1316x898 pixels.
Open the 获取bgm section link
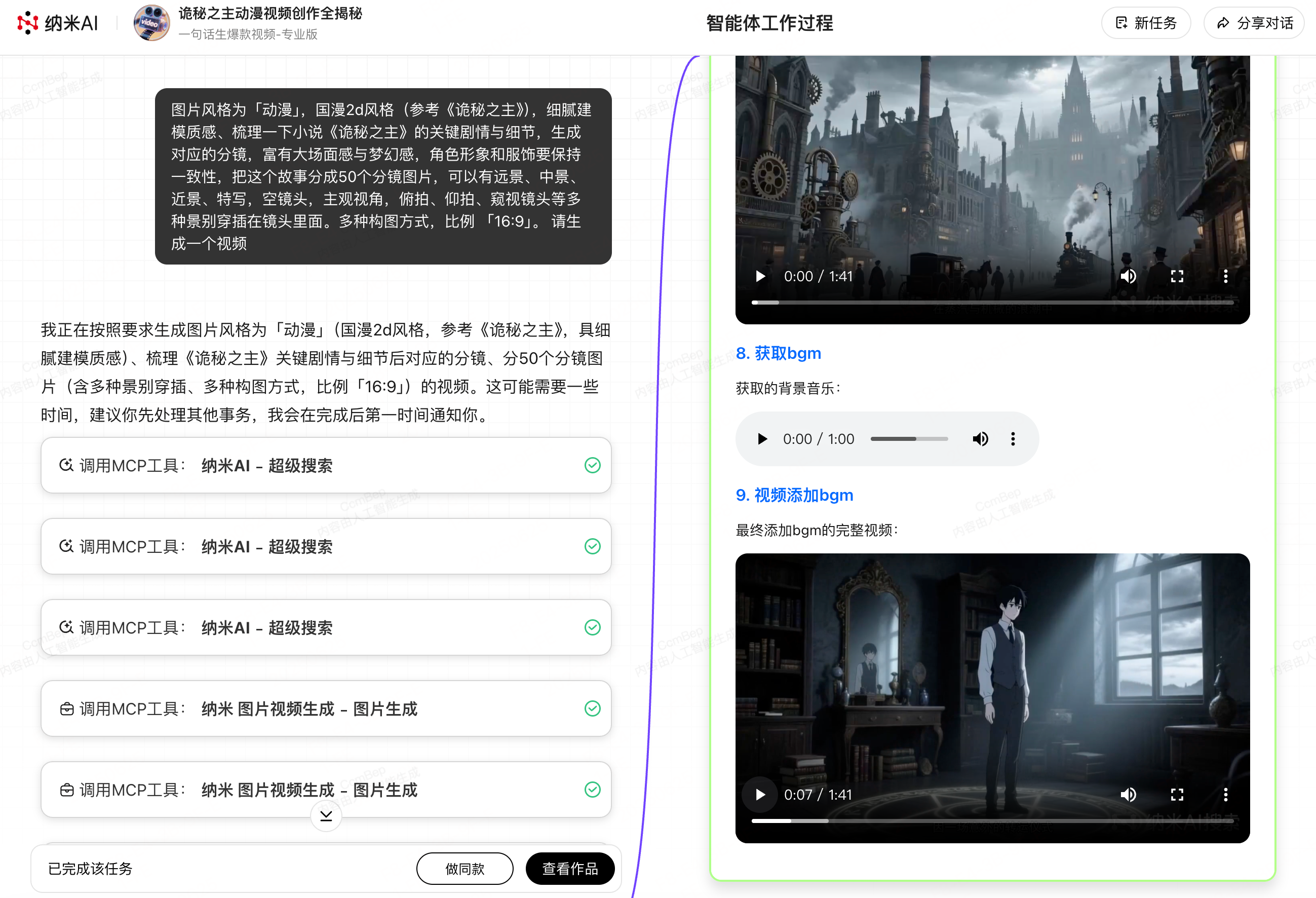[778, 353]
